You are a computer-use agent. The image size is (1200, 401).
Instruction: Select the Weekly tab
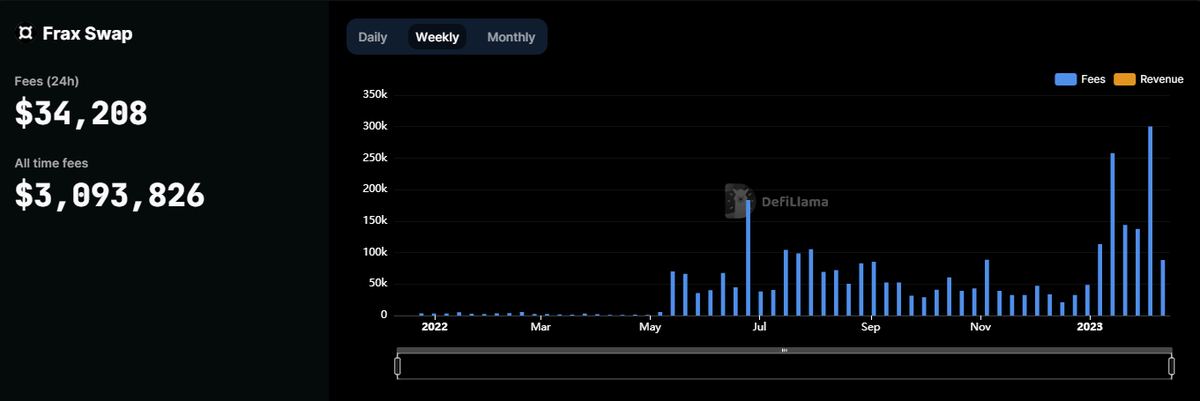click(x=437, y=37)
